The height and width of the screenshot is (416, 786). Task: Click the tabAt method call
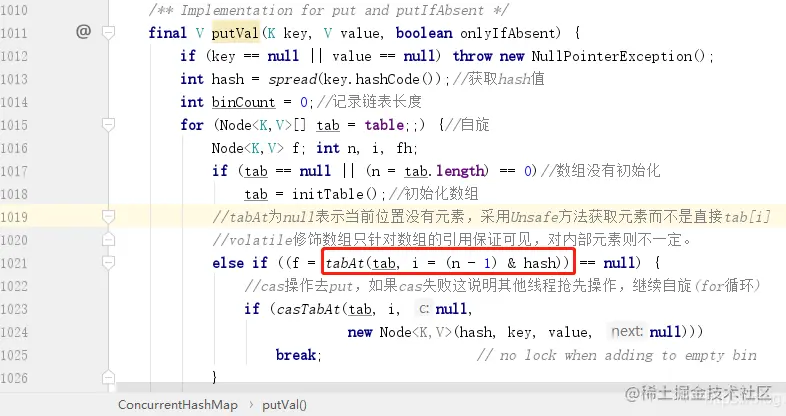[346, 263]
